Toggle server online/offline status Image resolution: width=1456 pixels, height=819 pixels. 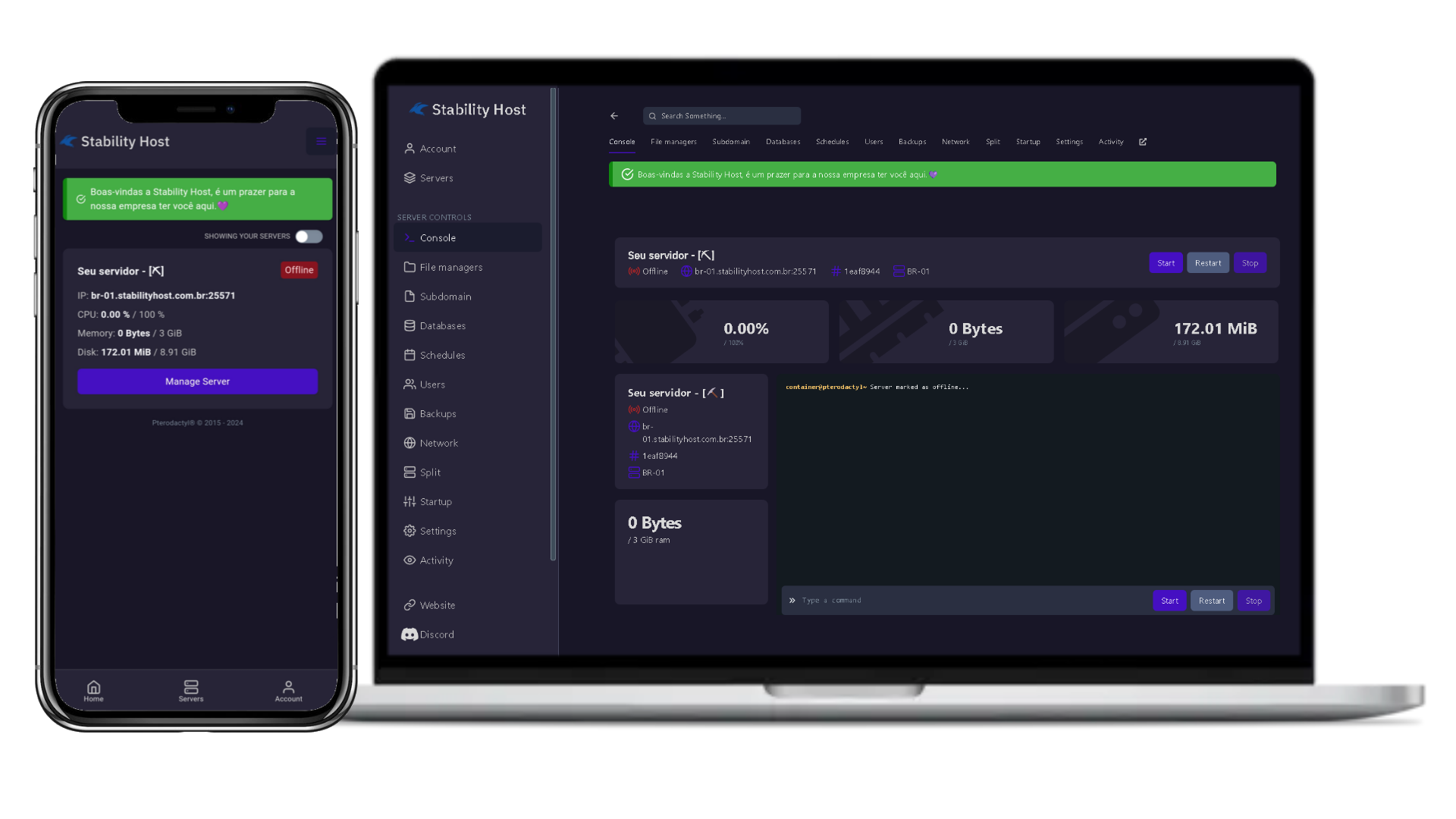click(308, 235)
